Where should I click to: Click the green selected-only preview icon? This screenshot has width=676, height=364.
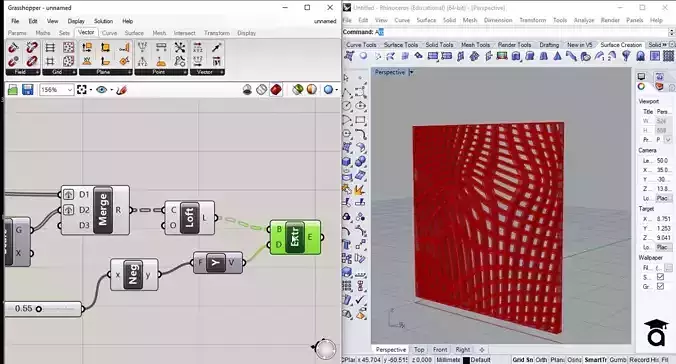click(x=297, y=90)
